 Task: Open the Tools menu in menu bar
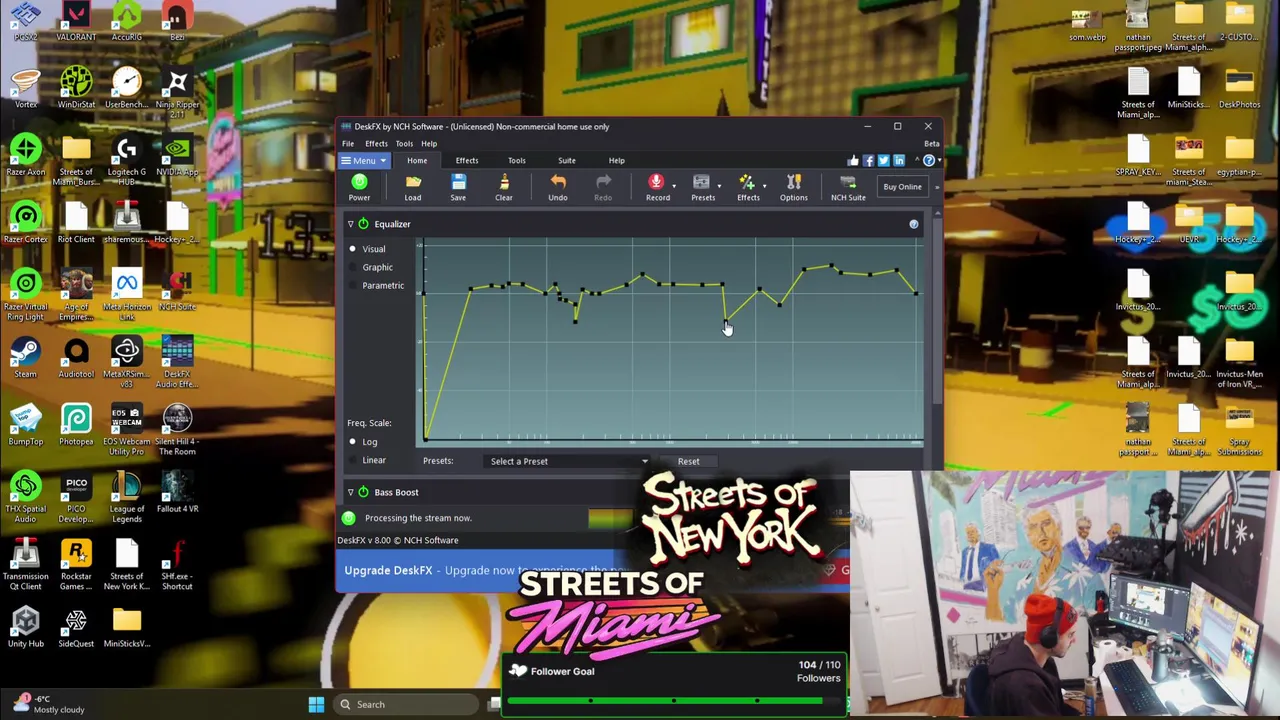point(404,144)
